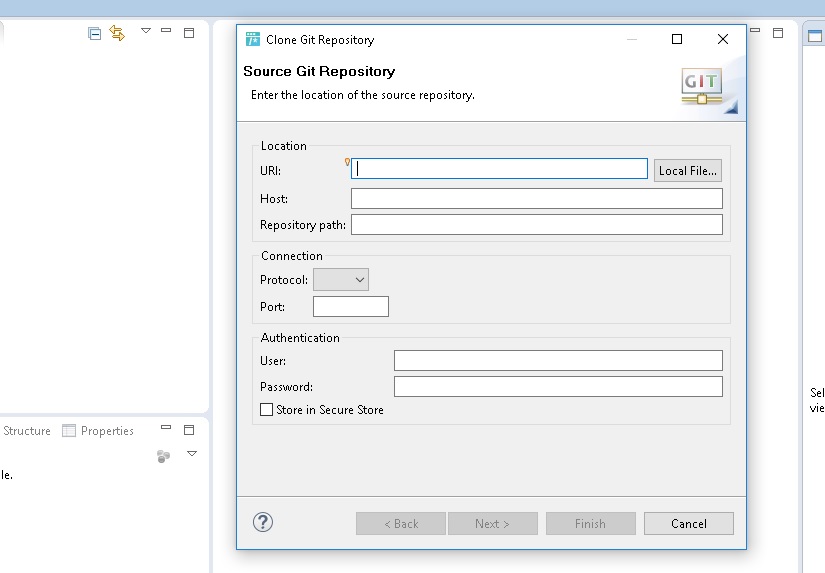Minimize the Properties bottom-left panel
This screenshot has height=573, width=825.
pos(166,427)
